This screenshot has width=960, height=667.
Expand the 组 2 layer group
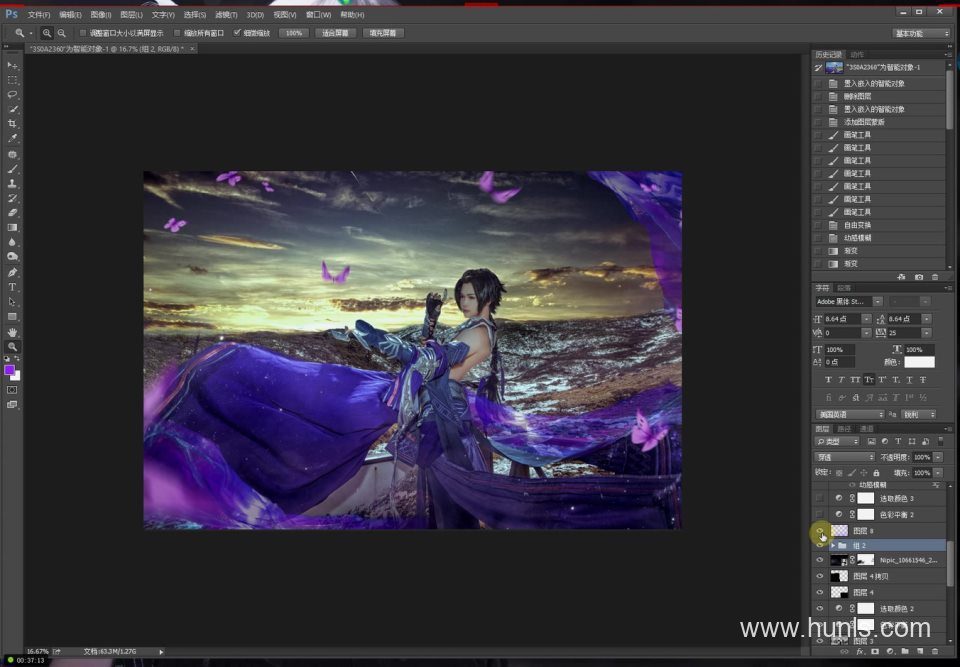833,545
